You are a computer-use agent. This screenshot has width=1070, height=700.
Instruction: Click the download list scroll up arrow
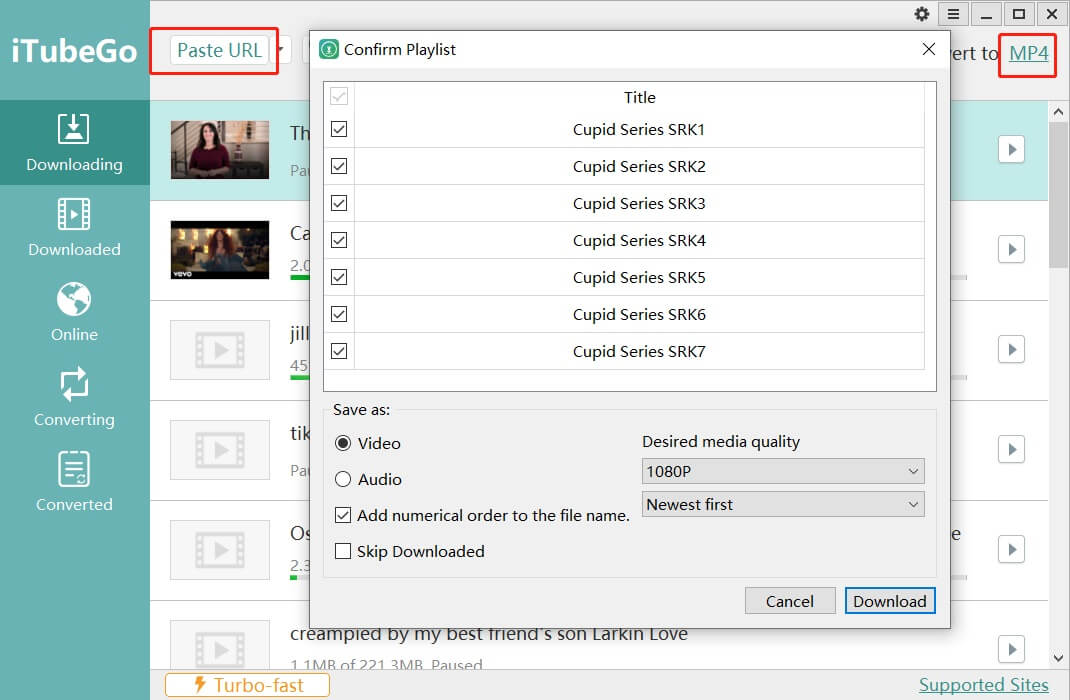[x=1058, y=111]
